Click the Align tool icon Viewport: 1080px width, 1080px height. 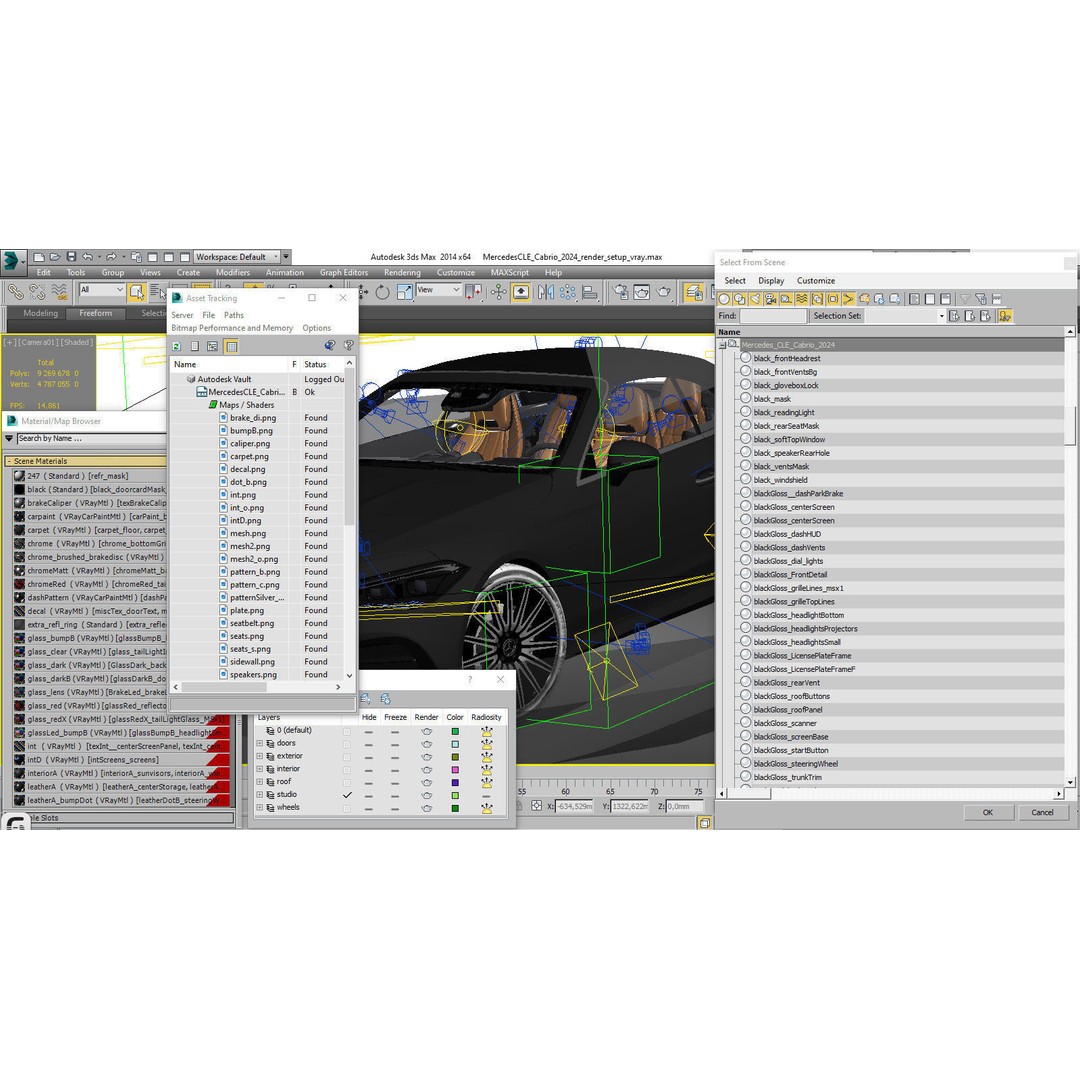pos(590,292)
